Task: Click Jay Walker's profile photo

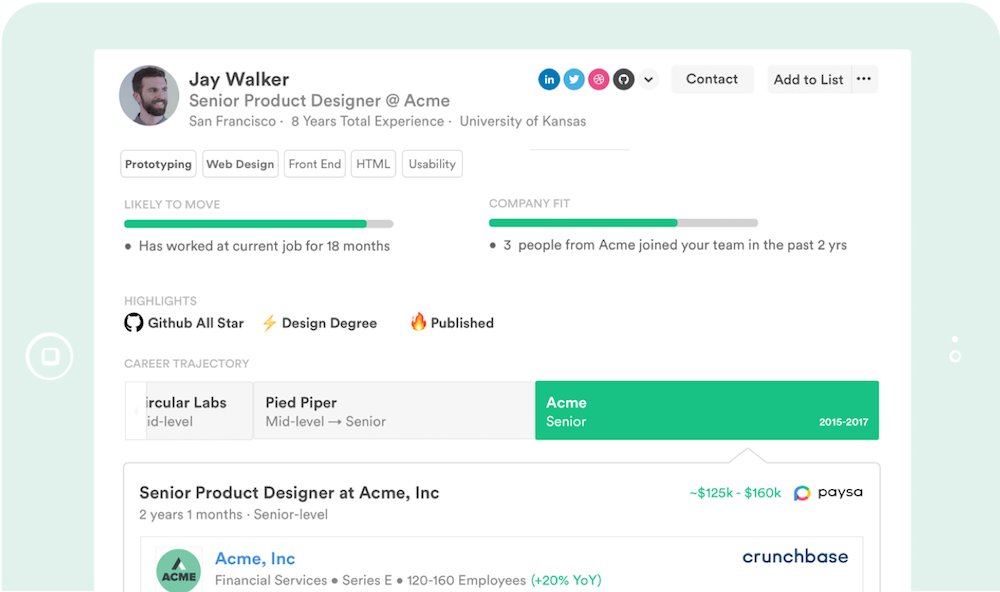Action: pos(149,96)
